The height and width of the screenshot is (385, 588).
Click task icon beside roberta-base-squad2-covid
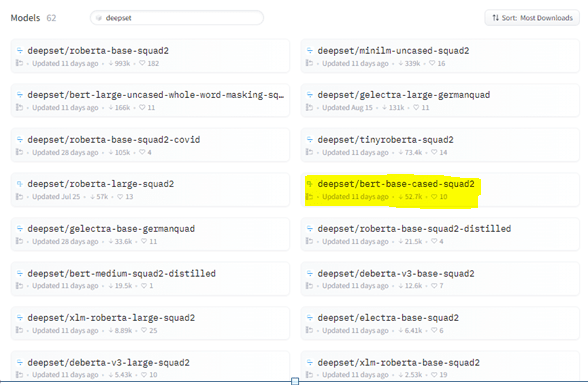point(20,139)
